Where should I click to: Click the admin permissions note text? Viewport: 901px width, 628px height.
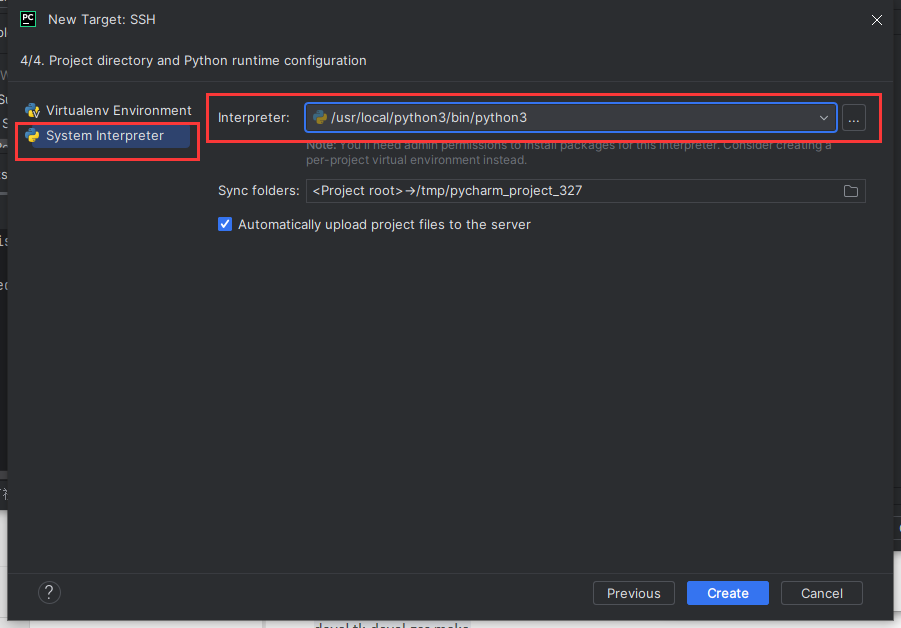568,153
